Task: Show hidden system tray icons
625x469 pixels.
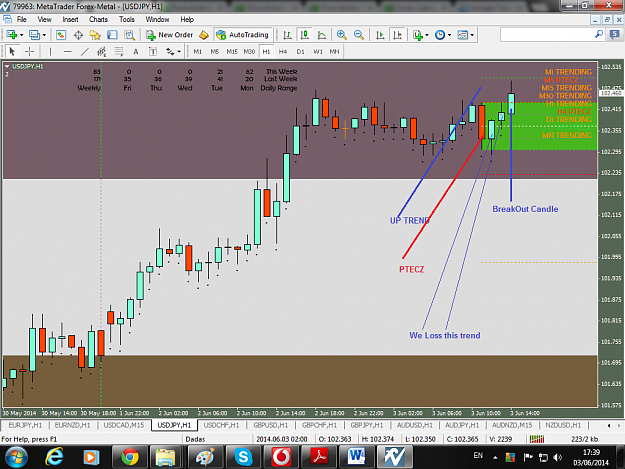Action: pos(495,457)
